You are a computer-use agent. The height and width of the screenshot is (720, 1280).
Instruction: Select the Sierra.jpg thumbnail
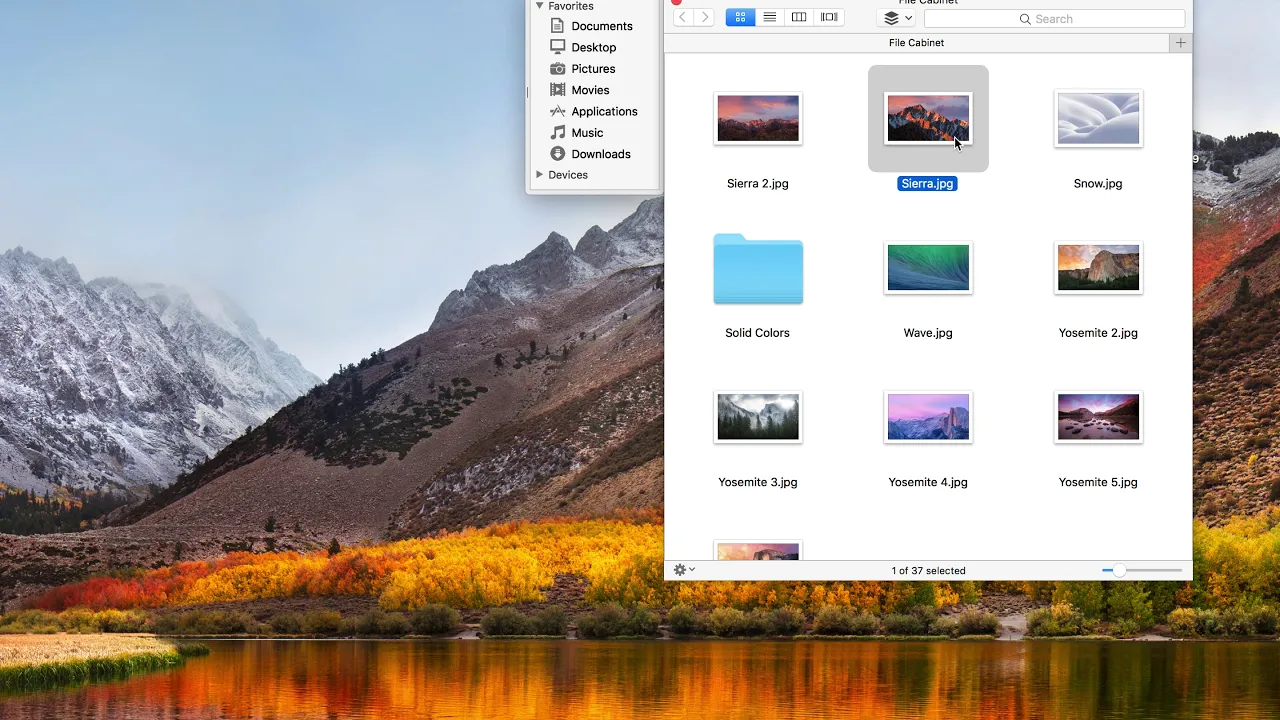click(x=928, y=118)
